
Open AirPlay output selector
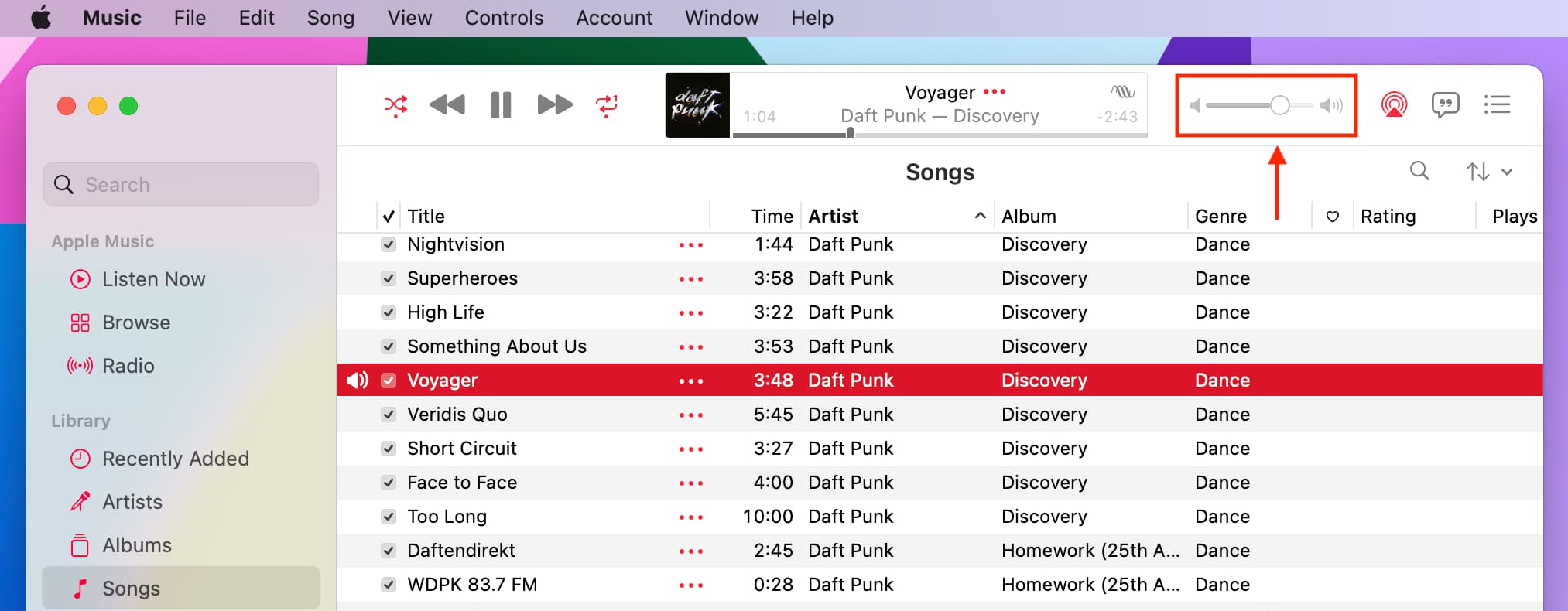[1394, 104]
